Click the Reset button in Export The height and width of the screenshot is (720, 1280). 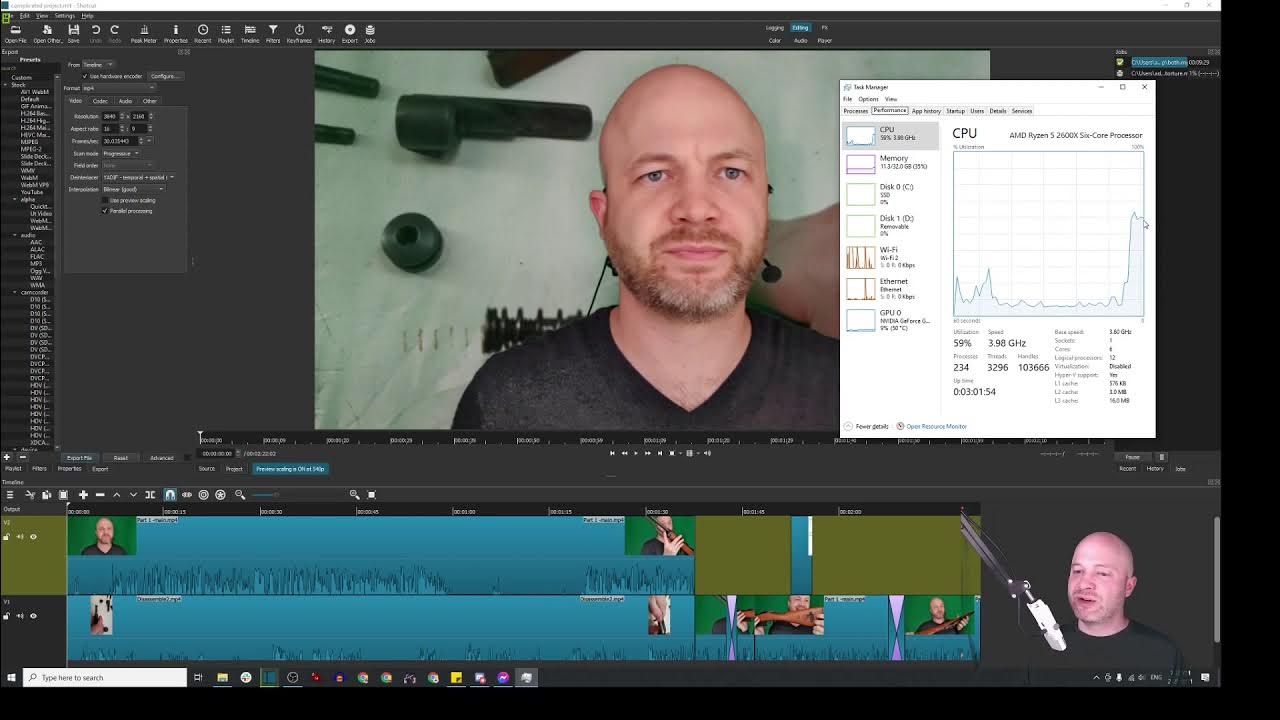pyautogui.click(x=120, y=458)
